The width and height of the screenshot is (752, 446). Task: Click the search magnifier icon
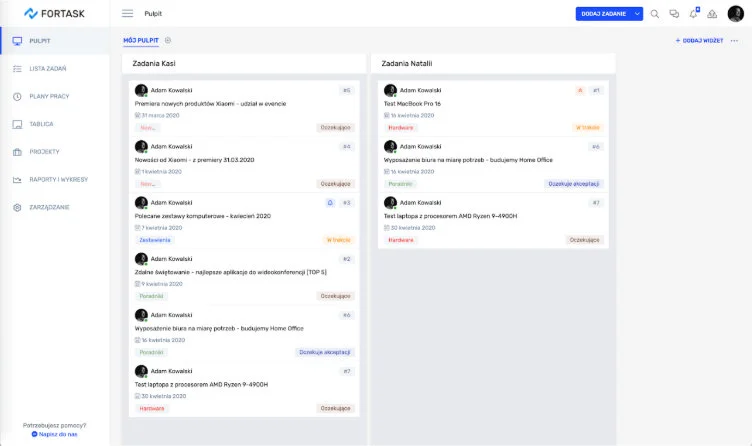pyautogui.click(x=655, y=14)
